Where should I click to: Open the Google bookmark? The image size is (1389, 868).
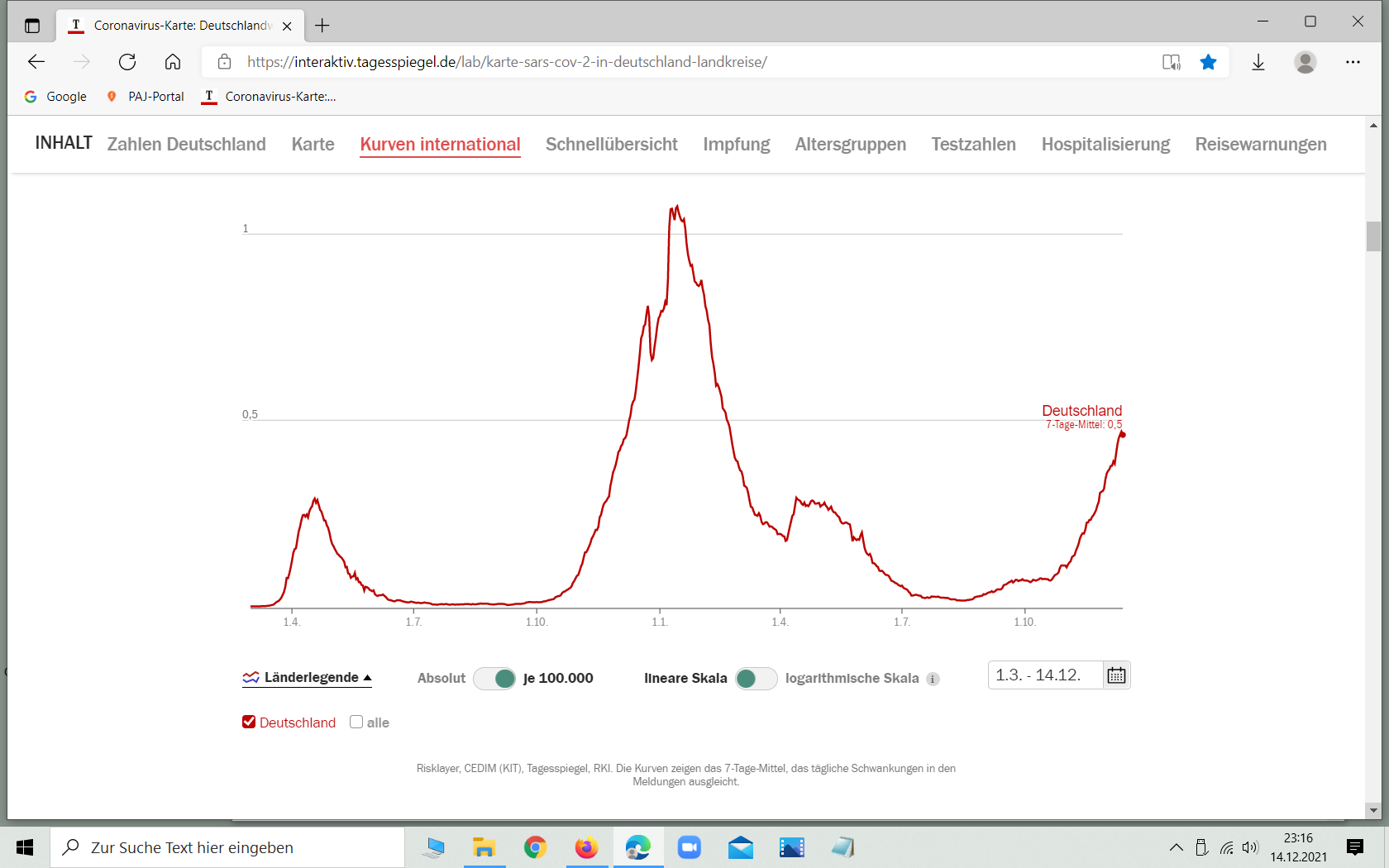55,97
